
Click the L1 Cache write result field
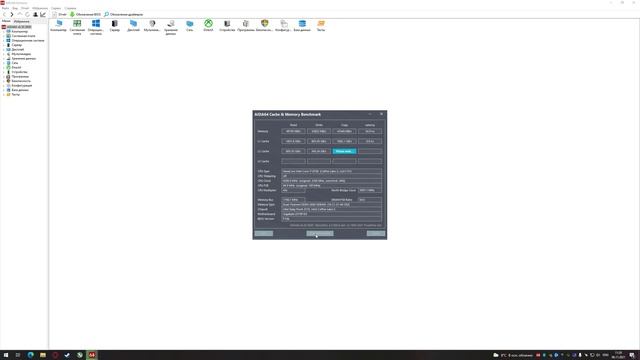click(x=319, y=141)
